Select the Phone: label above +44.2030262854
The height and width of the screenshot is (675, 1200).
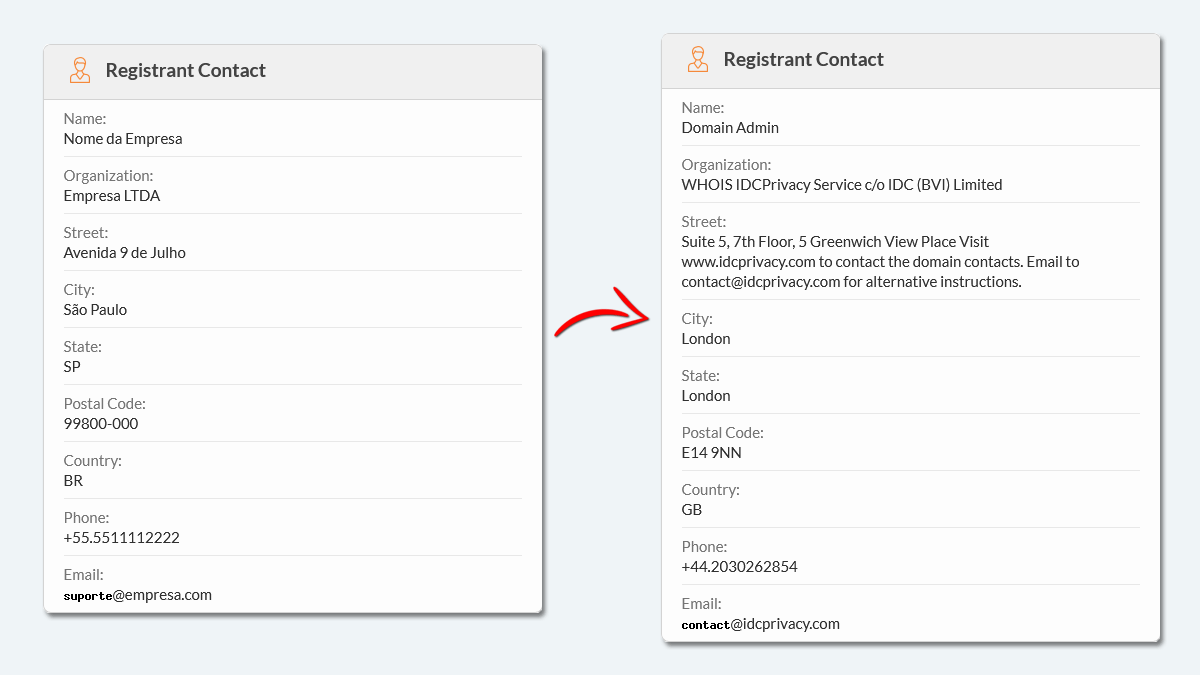click(705, 547)
